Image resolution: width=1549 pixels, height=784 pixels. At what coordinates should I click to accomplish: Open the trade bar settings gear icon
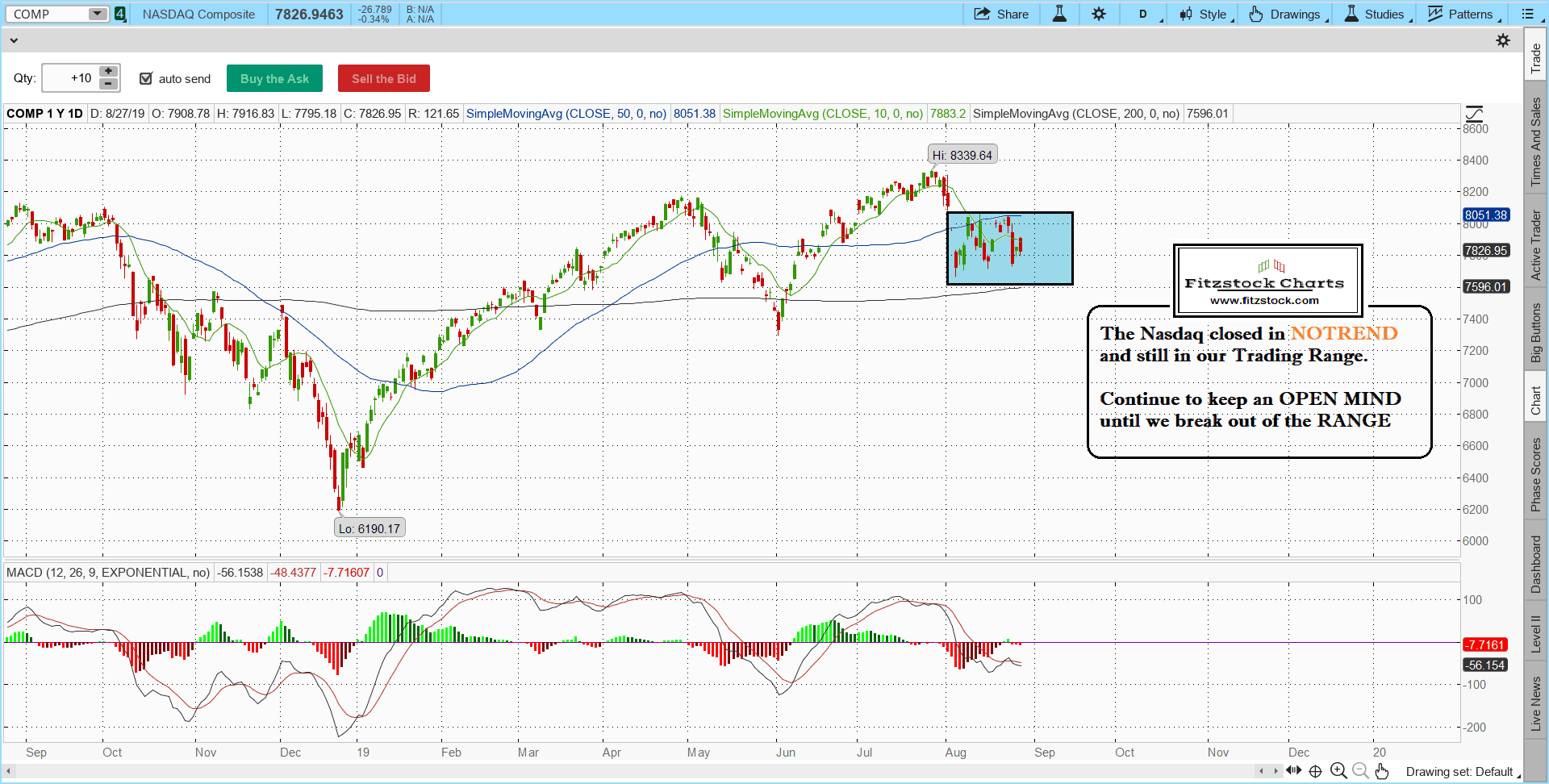pos(1503,40)
